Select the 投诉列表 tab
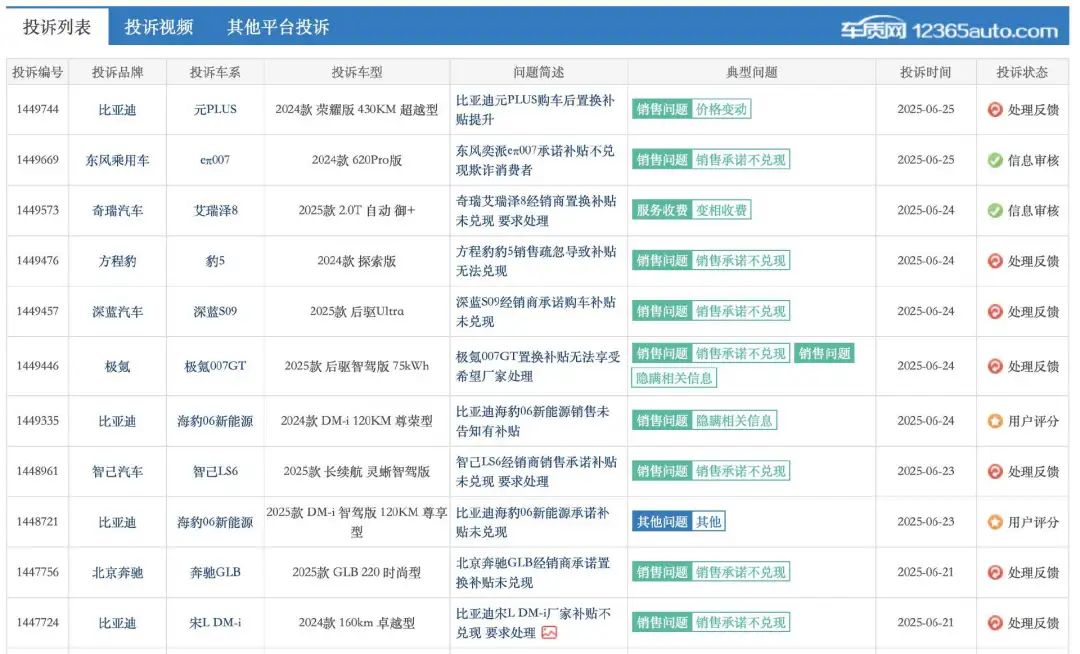Screen dimensions: 1080x654 coord(56,27)
